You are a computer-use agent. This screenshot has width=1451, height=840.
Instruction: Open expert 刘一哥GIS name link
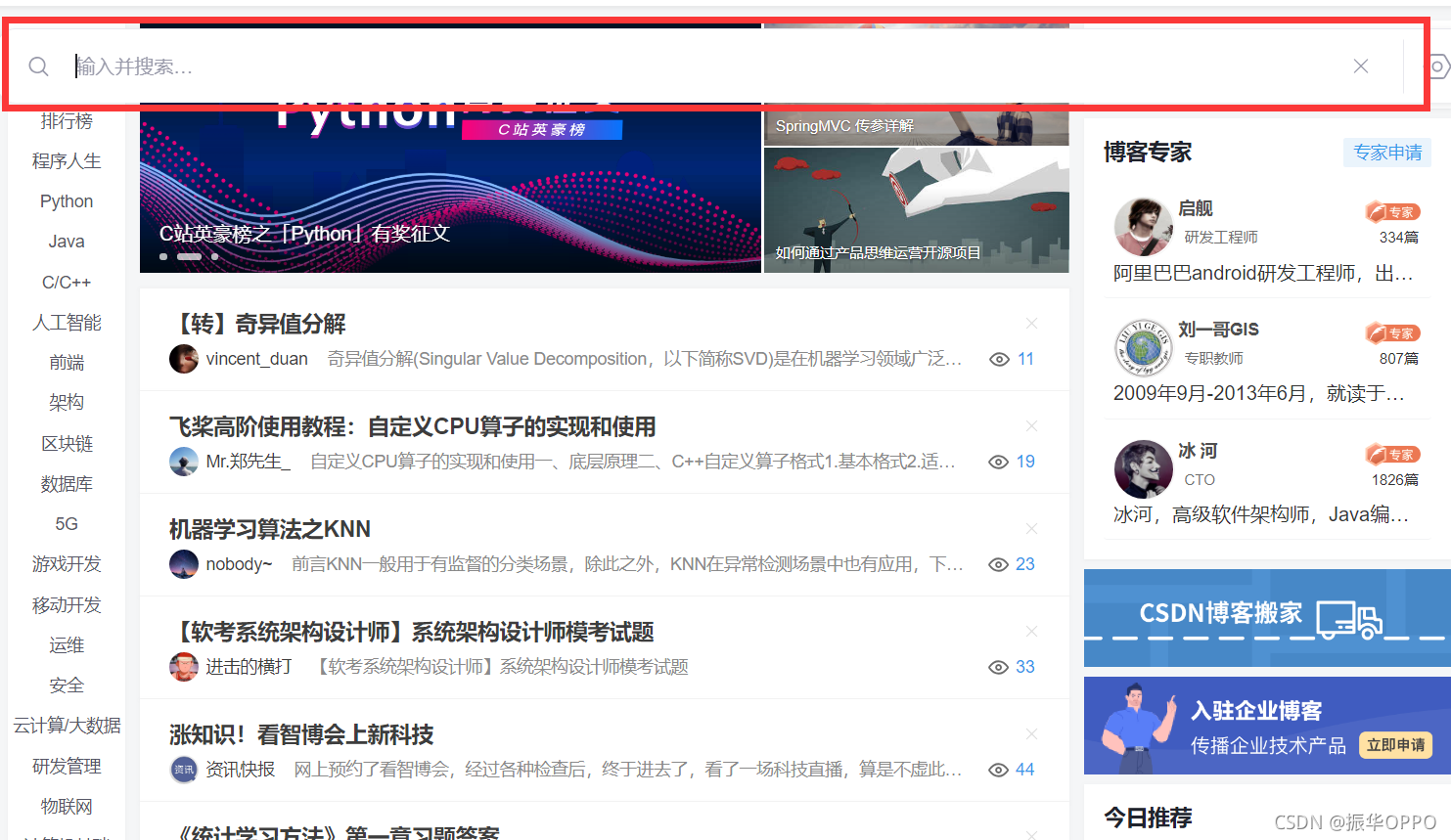(x=1218, y=330)
